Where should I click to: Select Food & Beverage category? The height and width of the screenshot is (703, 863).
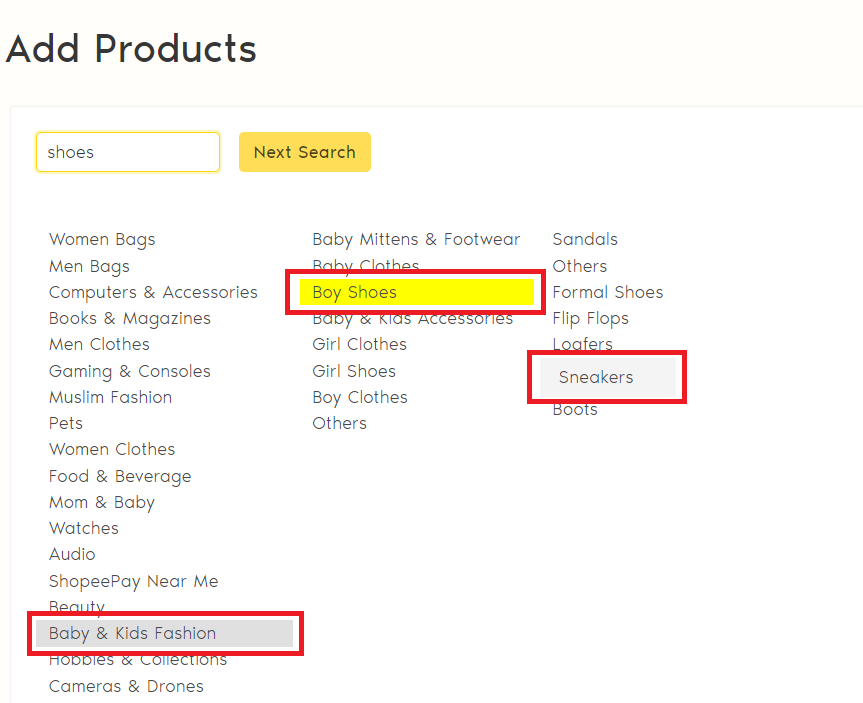tap(120, 476)
